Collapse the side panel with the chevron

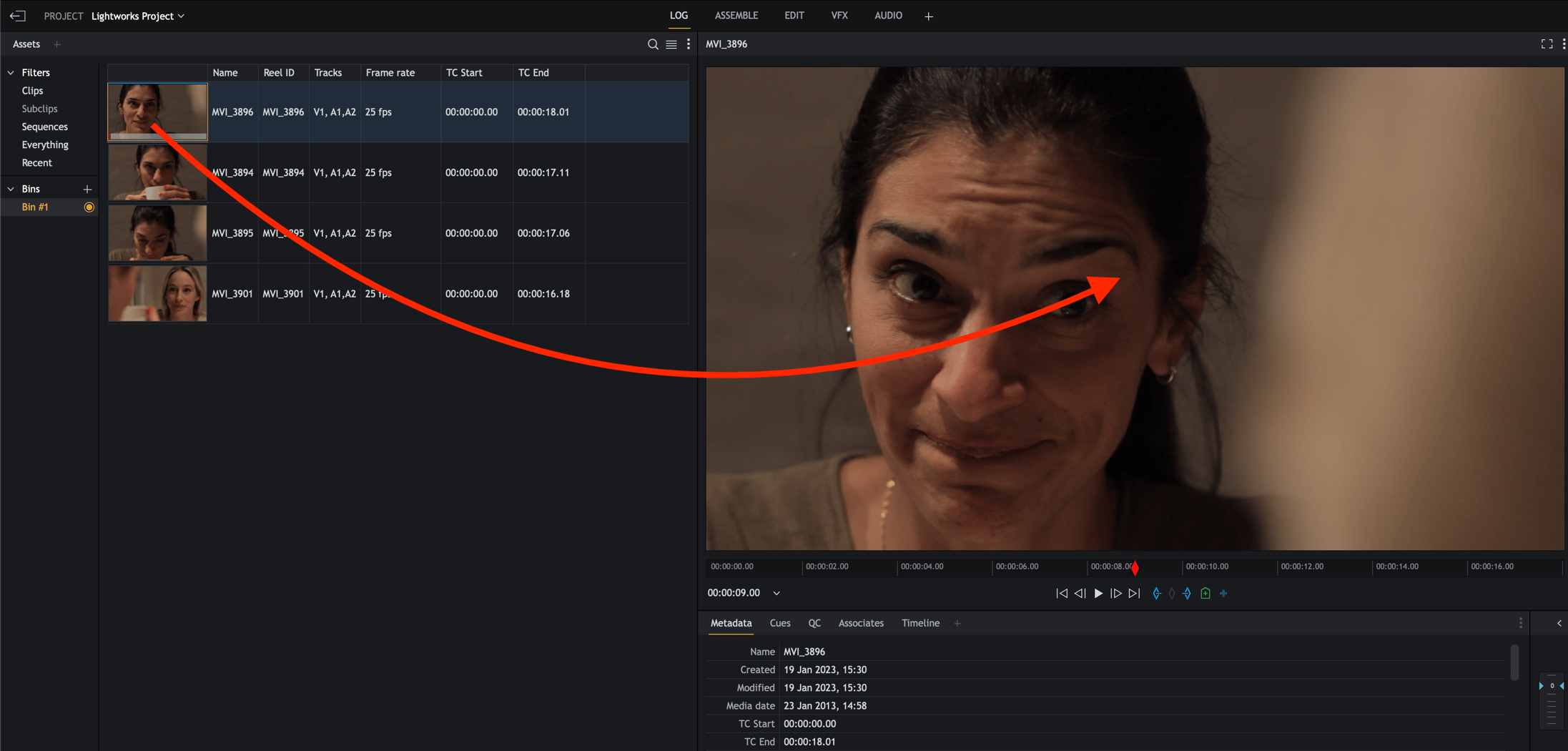tap(1559, 624)
